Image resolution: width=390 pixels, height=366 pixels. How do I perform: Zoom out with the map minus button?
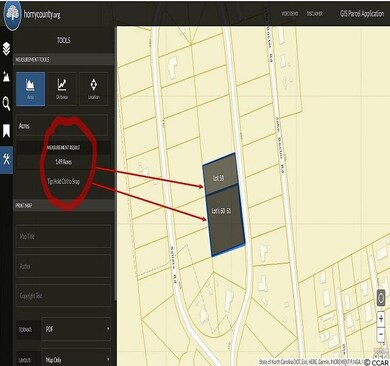click(x=381, y=334)
